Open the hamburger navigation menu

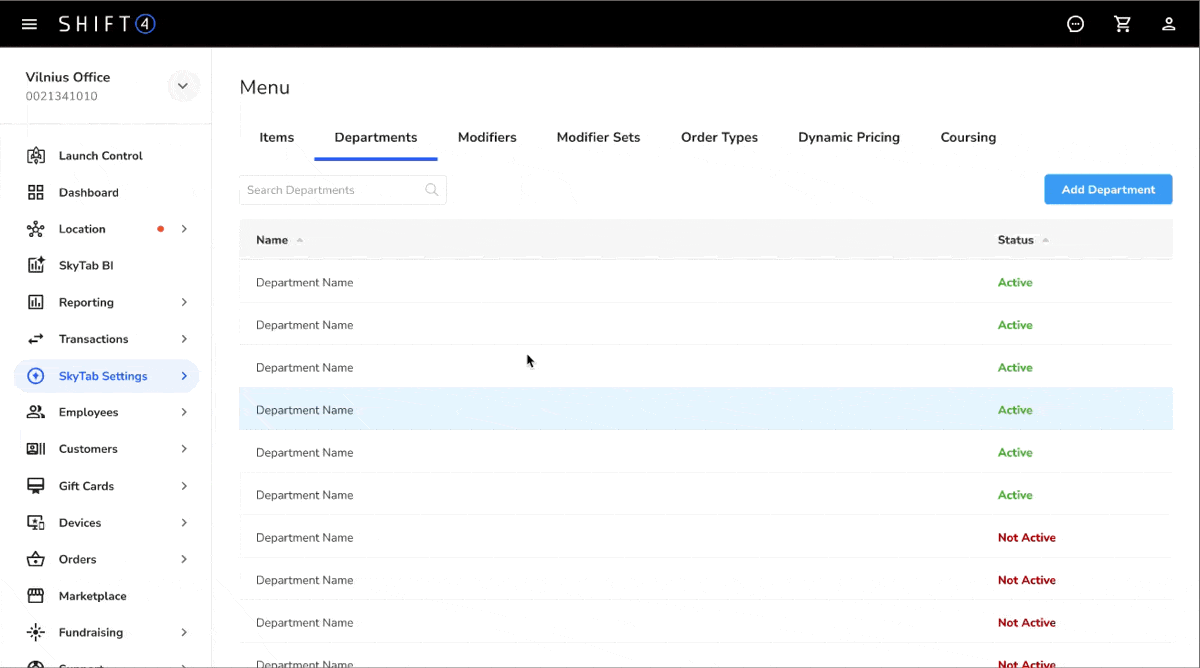pos(29,24)
